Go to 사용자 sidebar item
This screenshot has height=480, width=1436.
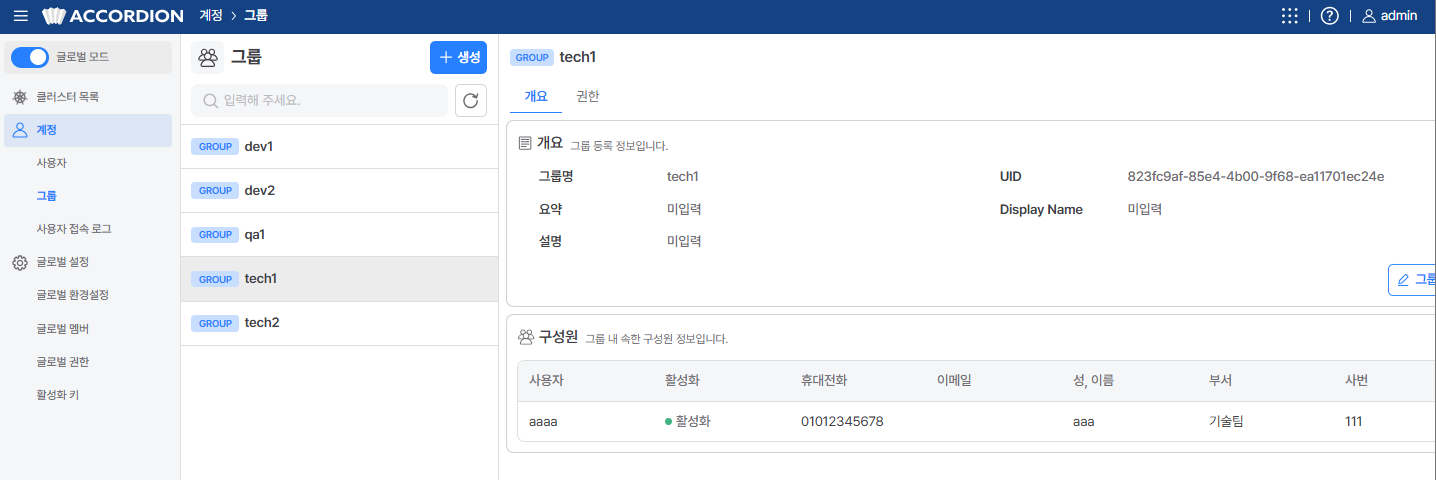[x=51, y=163]
